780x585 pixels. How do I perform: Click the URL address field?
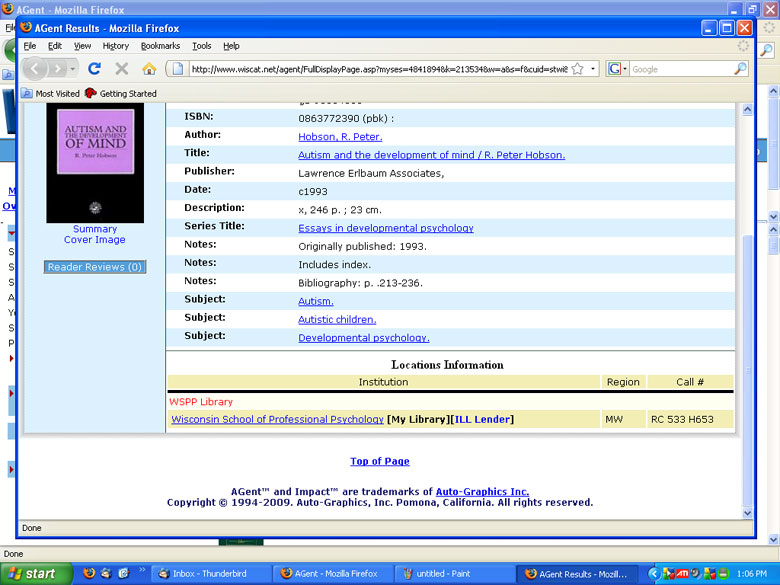coord(379,69)
